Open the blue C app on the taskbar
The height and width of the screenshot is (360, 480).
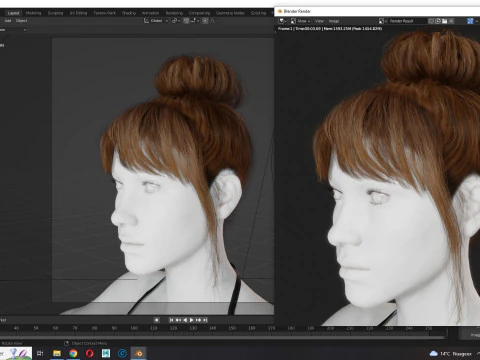pos(122,353)
